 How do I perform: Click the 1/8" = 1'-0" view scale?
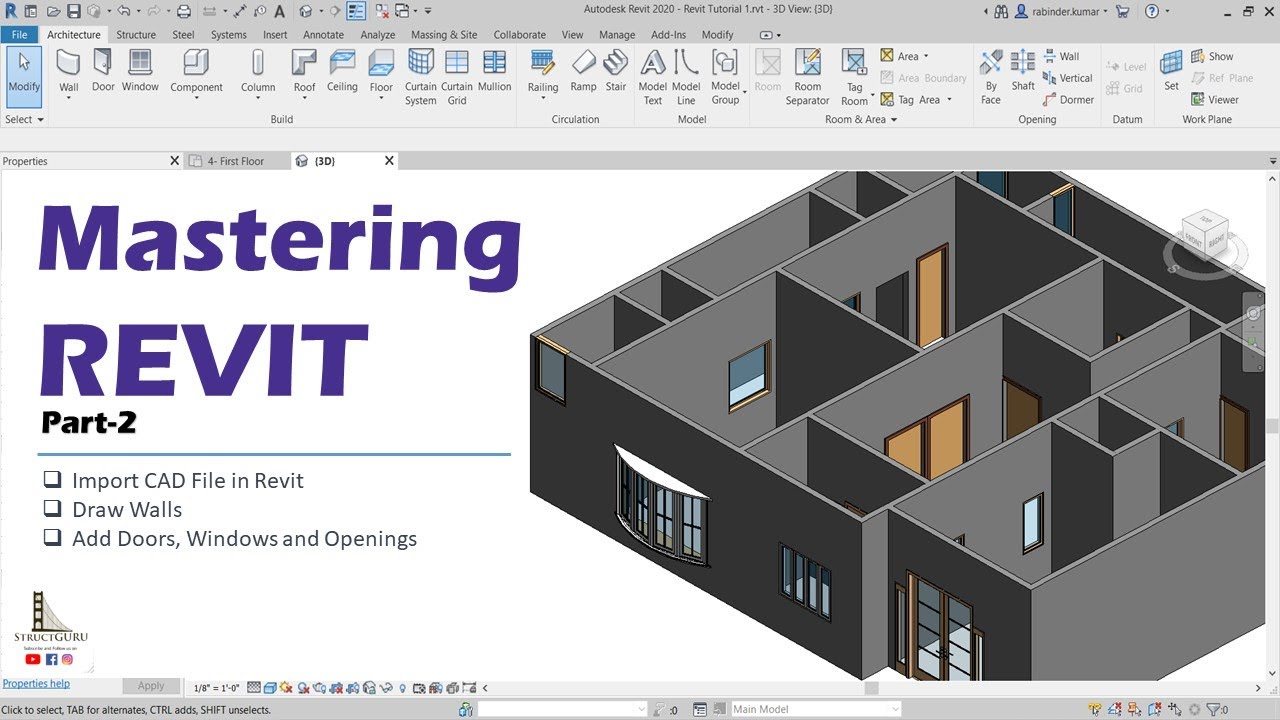coord(217,688)
